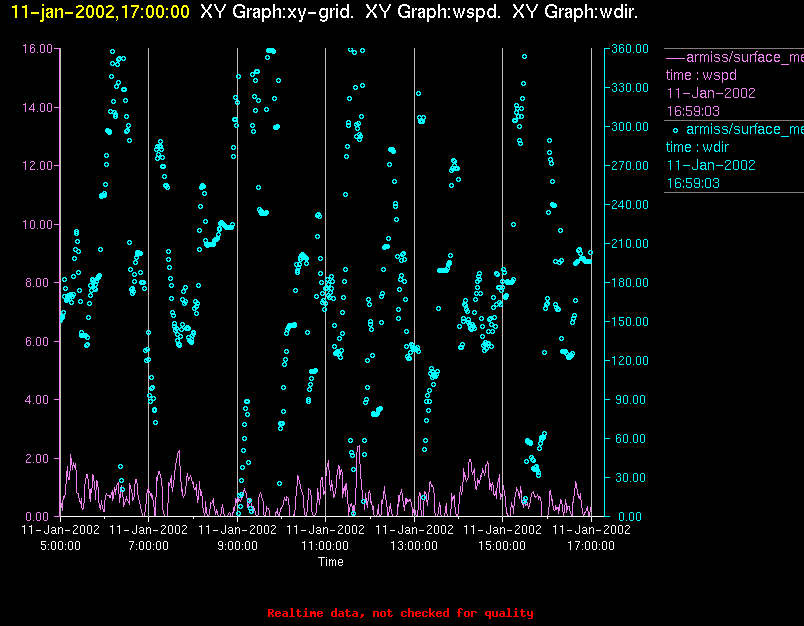Click the 16:59:03 timestamp under wspd legend
Screen dimensions: 804x626
click(x=693, y=111)
